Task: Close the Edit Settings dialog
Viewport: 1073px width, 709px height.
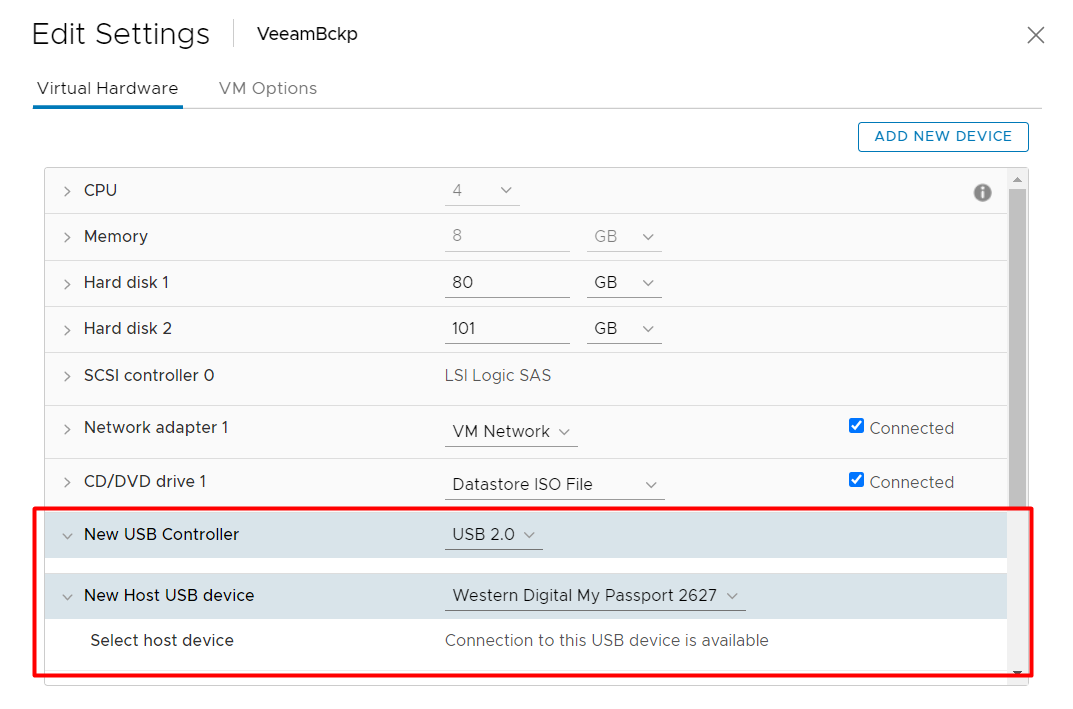Action: point(1035,36)
